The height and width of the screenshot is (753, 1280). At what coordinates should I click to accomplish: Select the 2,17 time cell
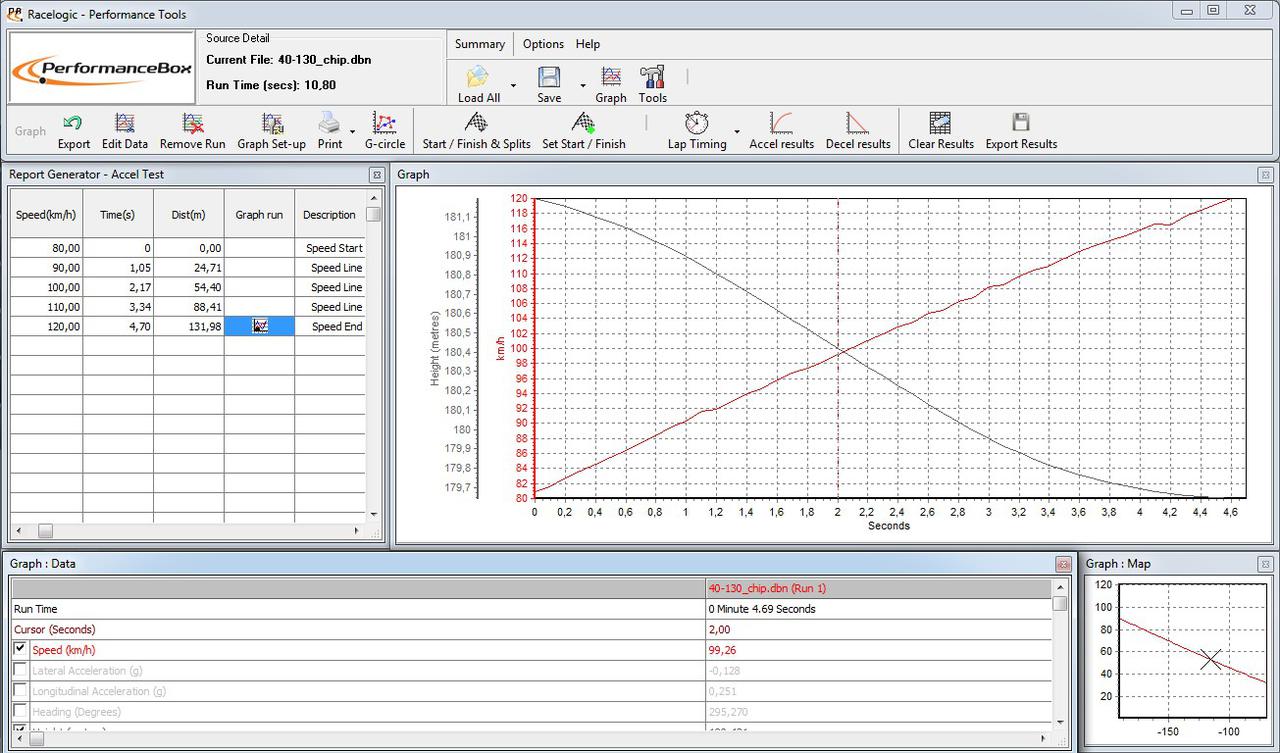[118, 287]
